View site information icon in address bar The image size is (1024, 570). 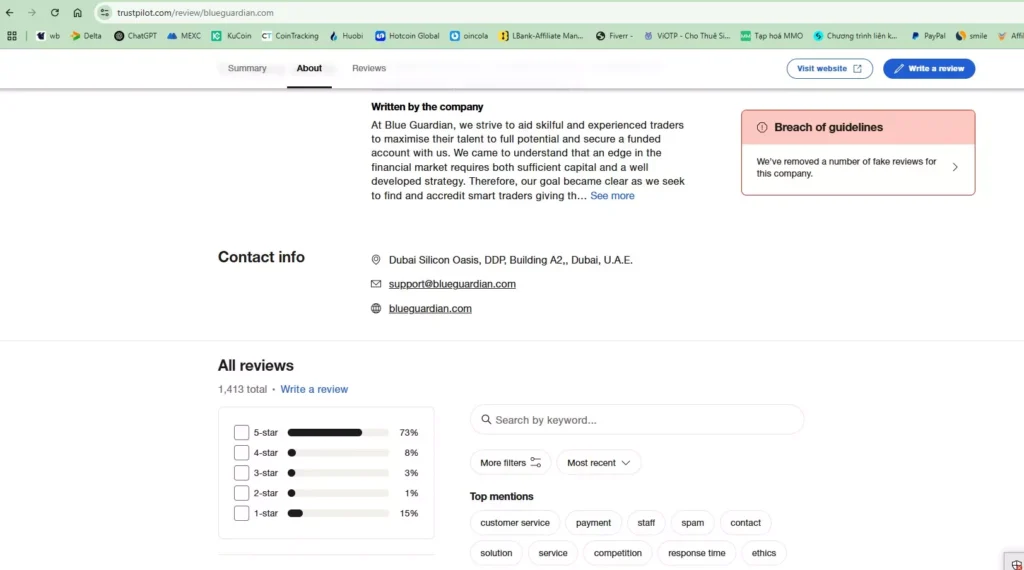pyautogui.click(x=104, y=12)
